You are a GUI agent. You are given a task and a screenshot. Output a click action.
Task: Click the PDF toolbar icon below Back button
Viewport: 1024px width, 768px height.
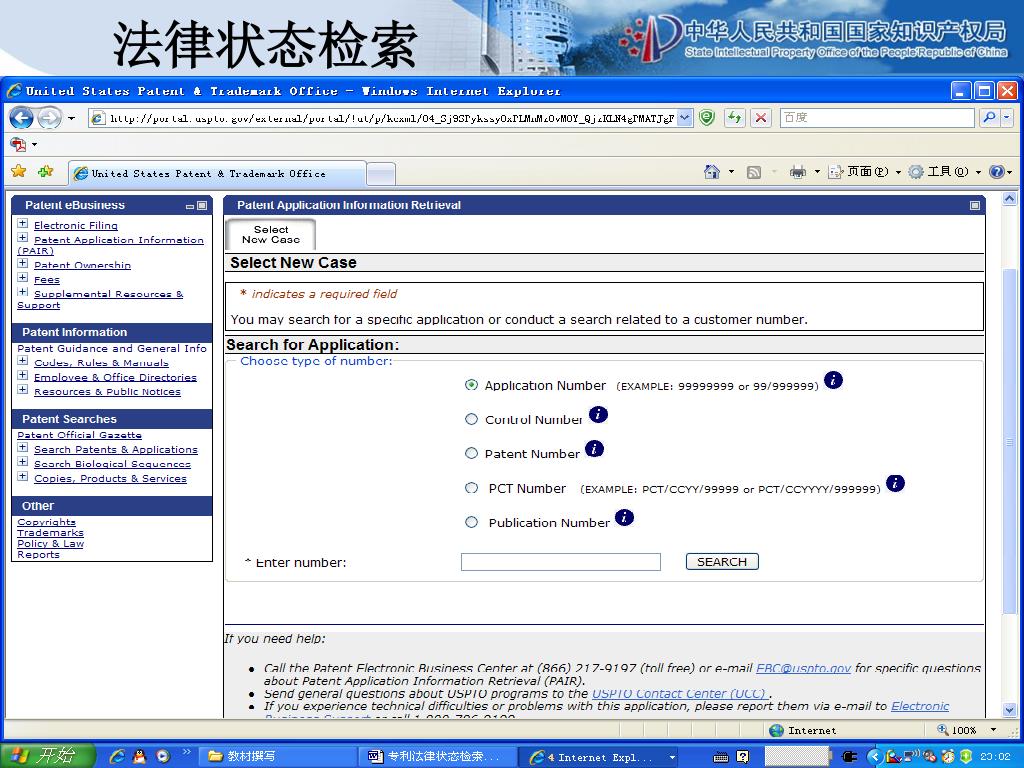coord(18,144)
